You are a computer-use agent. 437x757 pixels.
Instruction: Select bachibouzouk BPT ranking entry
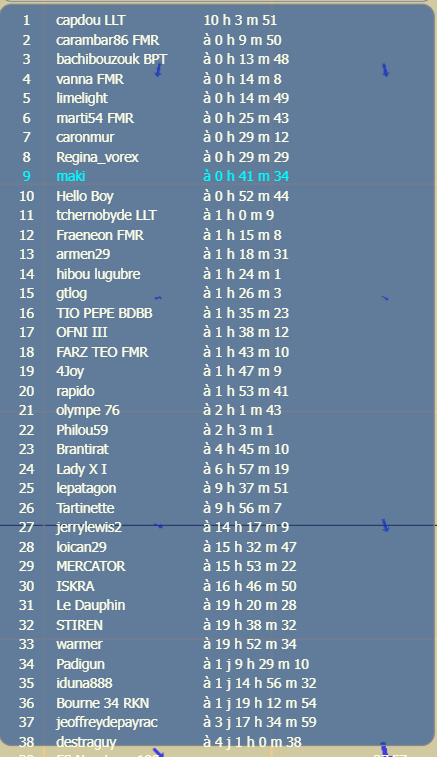point(112,59)
